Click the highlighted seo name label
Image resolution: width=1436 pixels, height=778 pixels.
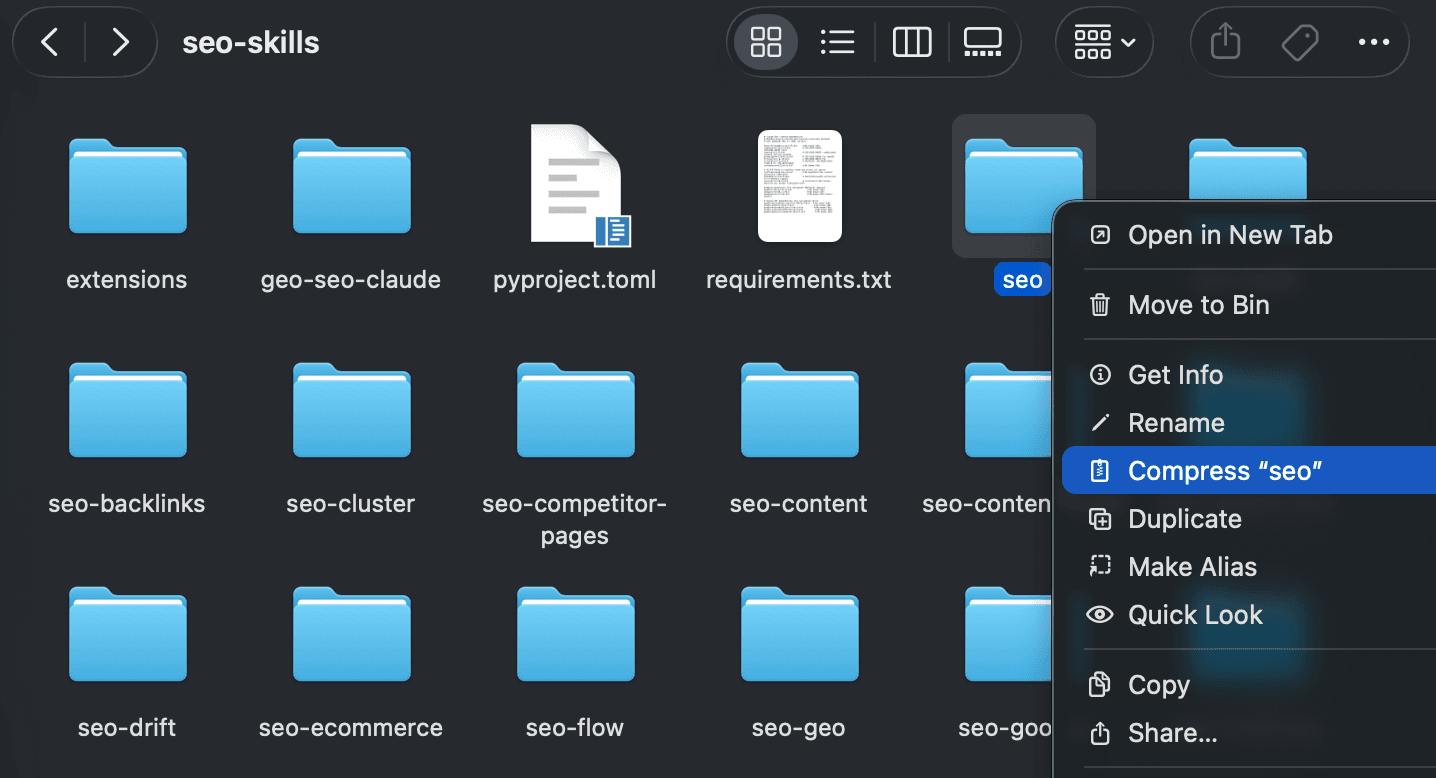(x=1022, y=280)
